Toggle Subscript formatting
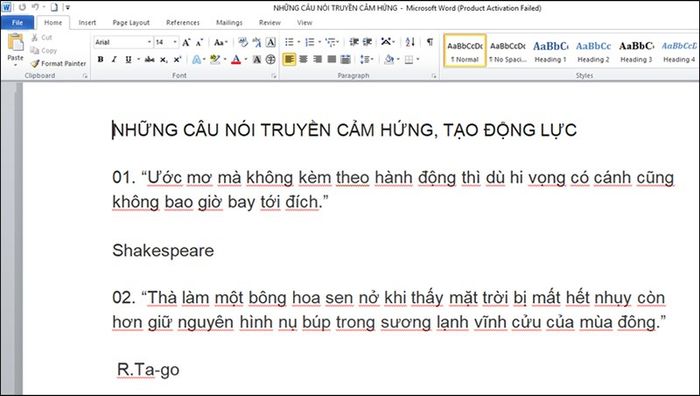 coord(164,59)
